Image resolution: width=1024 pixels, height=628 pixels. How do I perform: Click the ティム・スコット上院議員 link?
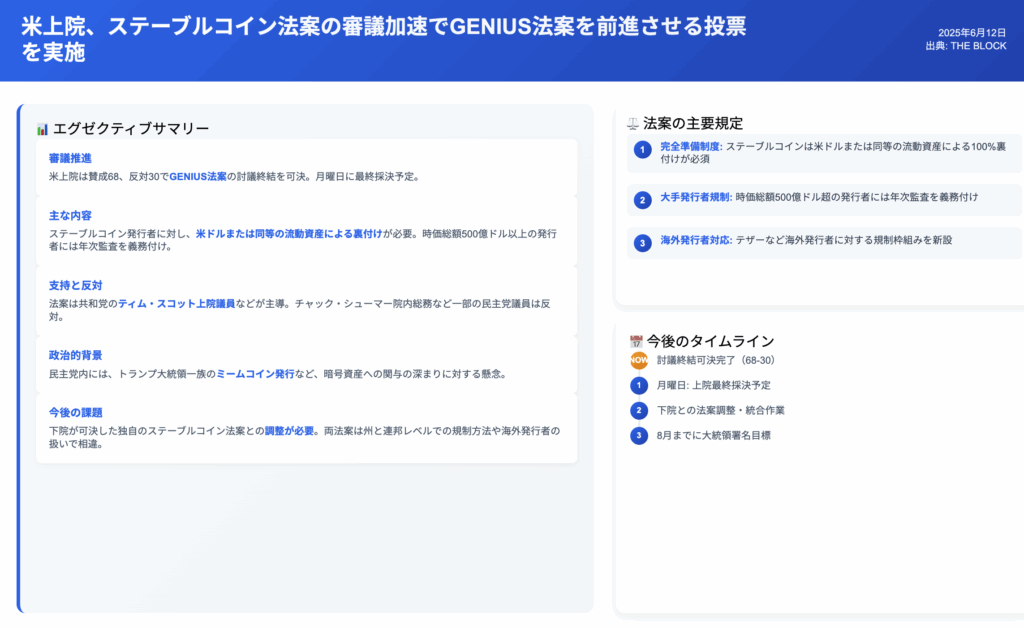pyautogui.click(x=176, y=304)
